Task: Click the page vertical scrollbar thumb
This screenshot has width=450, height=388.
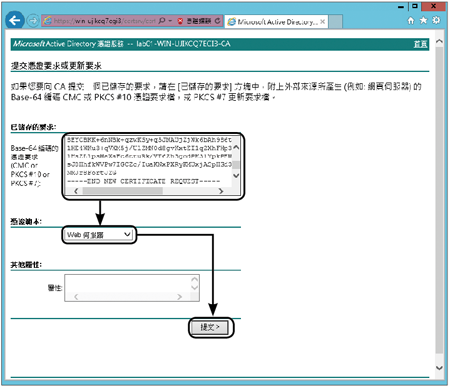Action: point(439,200)
